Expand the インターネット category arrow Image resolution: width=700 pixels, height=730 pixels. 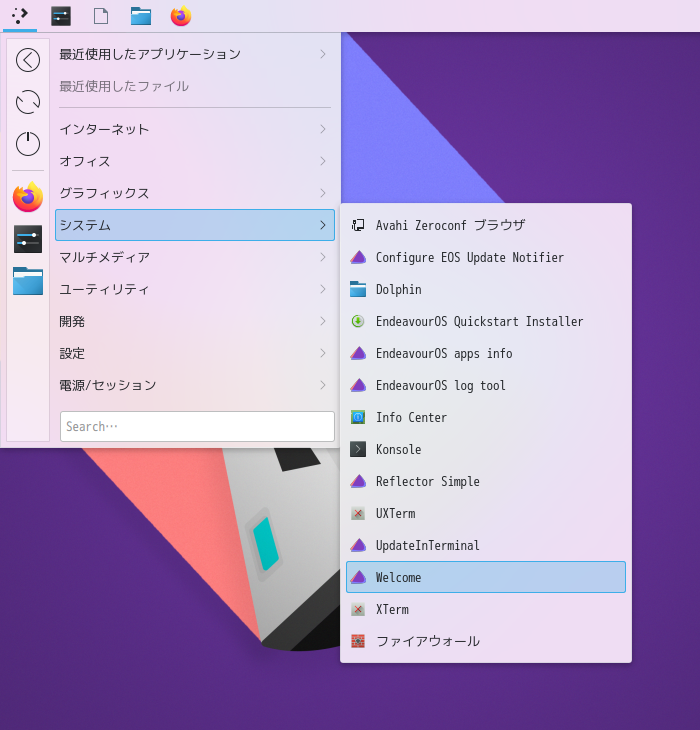click(x=323, y=129)
